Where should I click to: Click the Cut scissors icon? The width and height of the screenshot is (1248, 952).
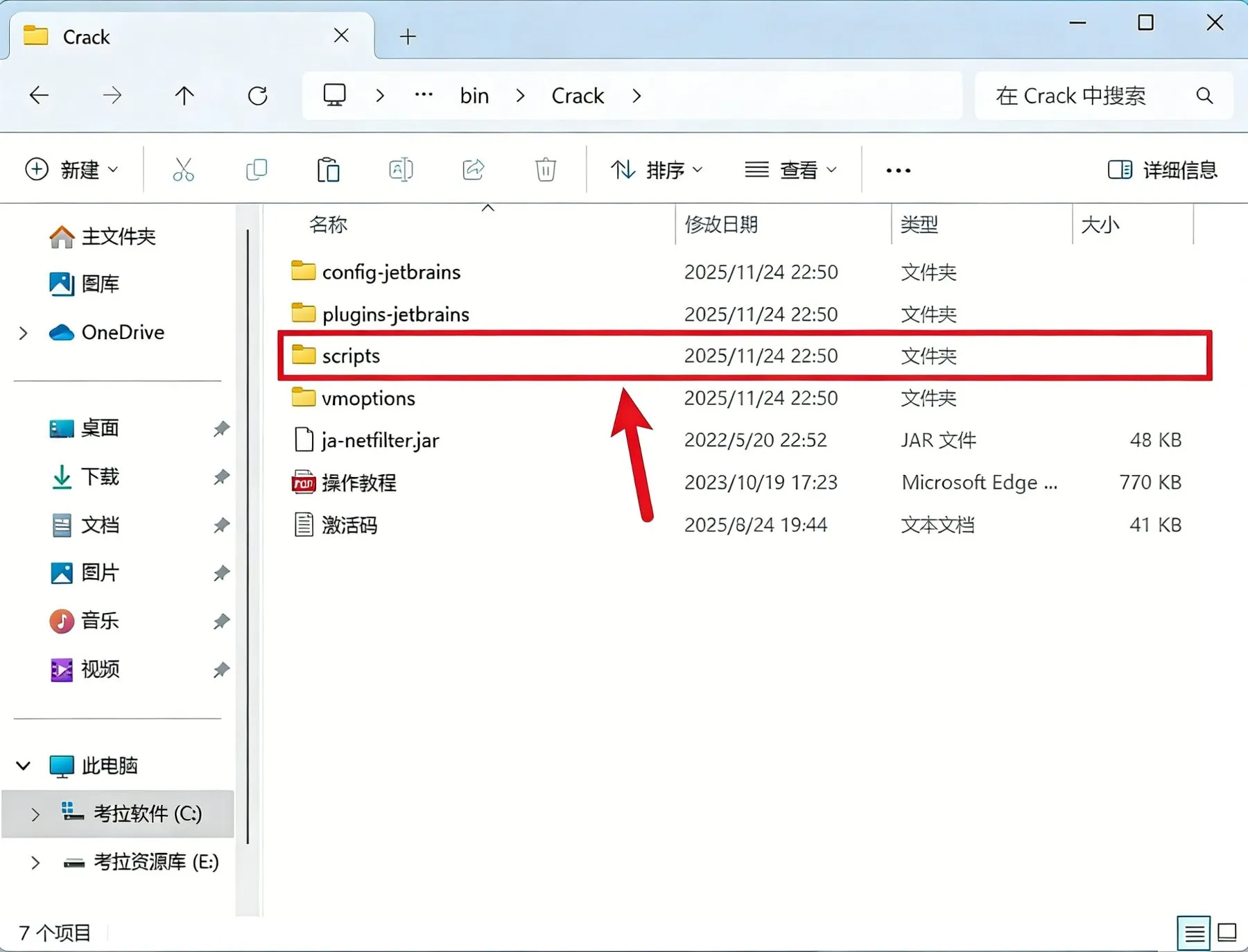point(183,170)
